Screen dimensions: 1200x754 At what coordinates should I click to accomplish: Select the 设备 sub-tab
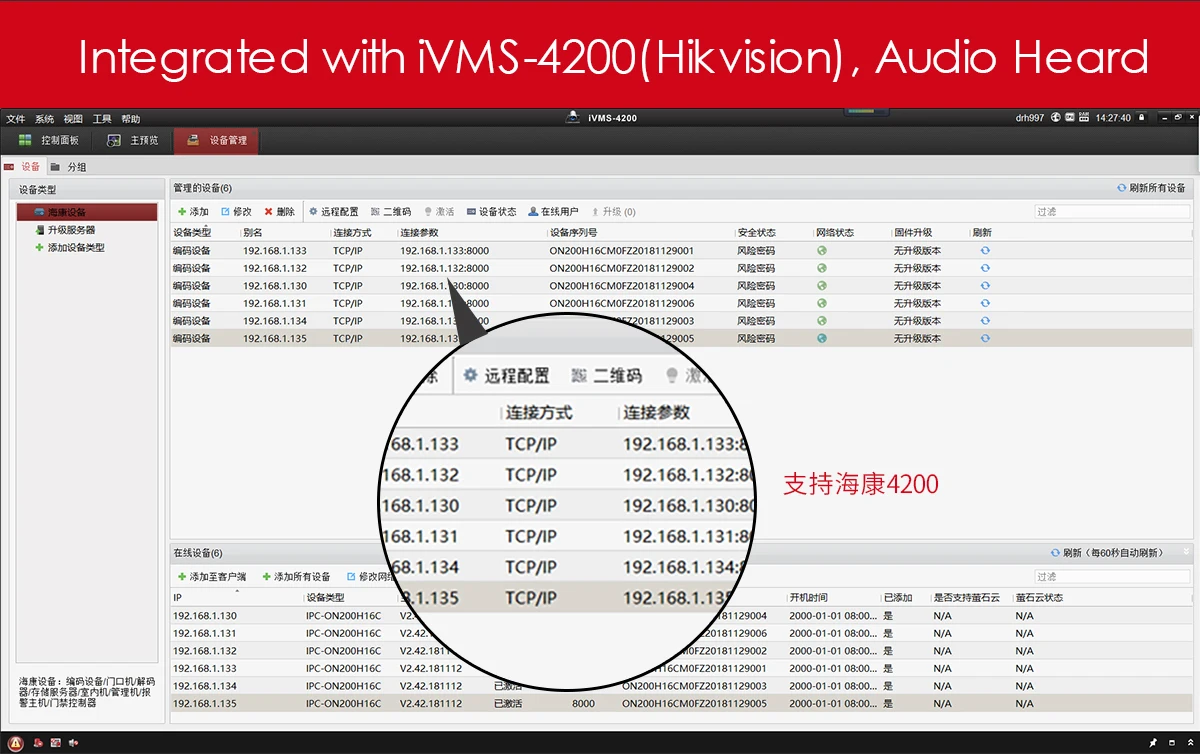coord(23,167)
